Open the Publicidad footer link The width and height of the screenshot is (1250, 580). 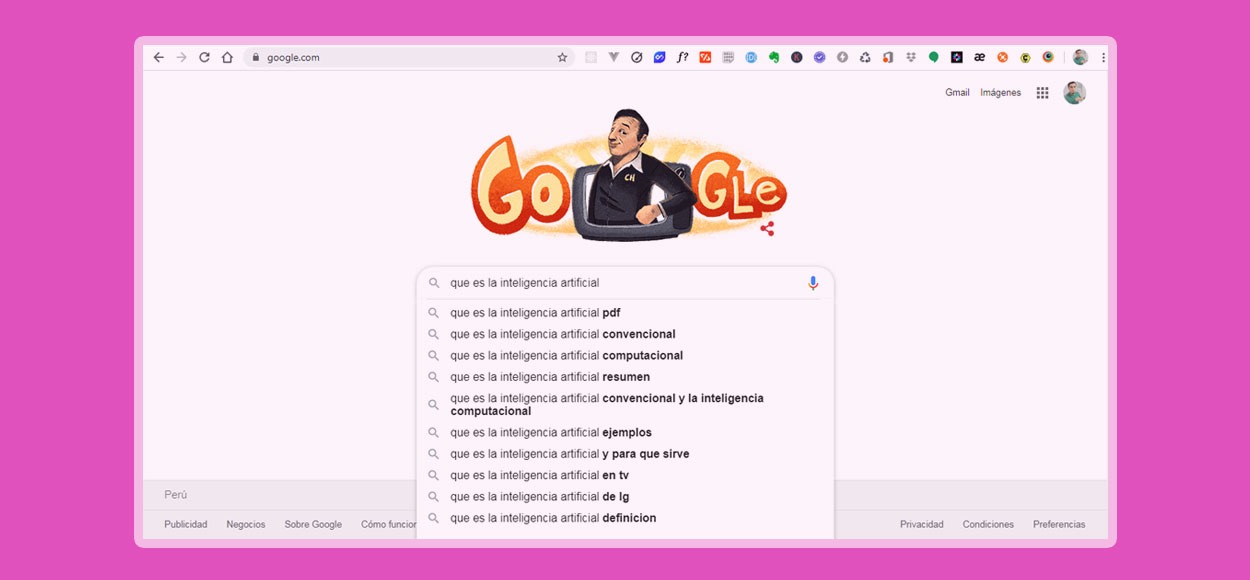coord(186,524)
